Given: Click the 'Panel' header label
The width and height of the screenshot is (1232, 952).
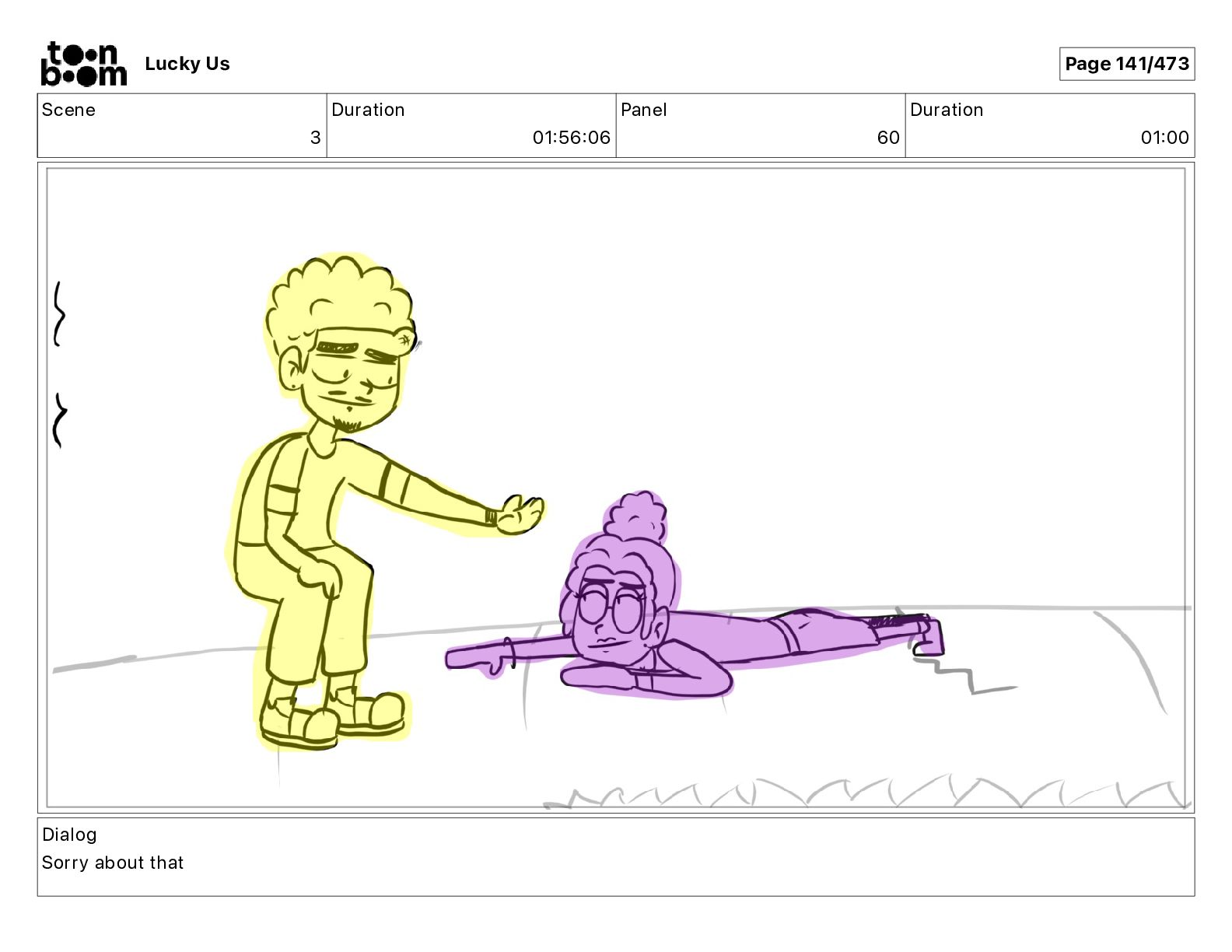Looking at the screenshot, I should pos(644,110).
